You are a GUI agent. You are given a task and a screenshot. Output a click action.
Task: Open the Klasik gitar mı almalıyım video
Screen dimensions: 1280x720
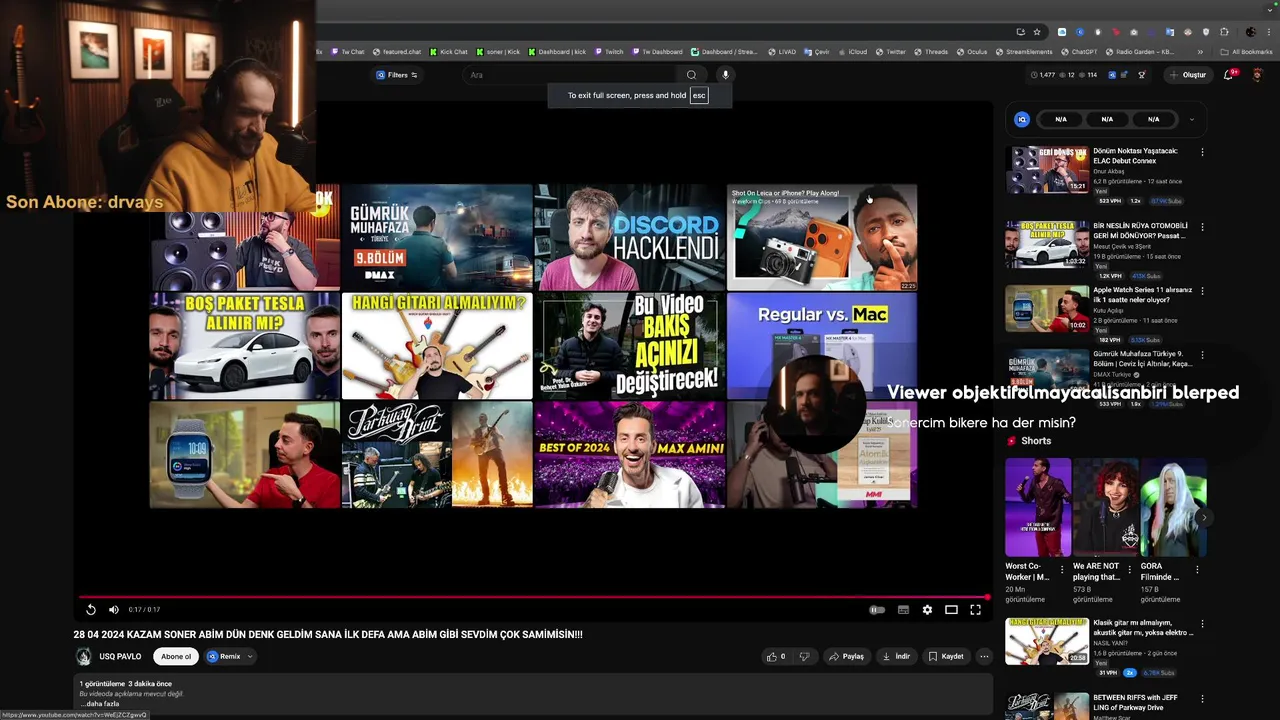click(1047, 641)
